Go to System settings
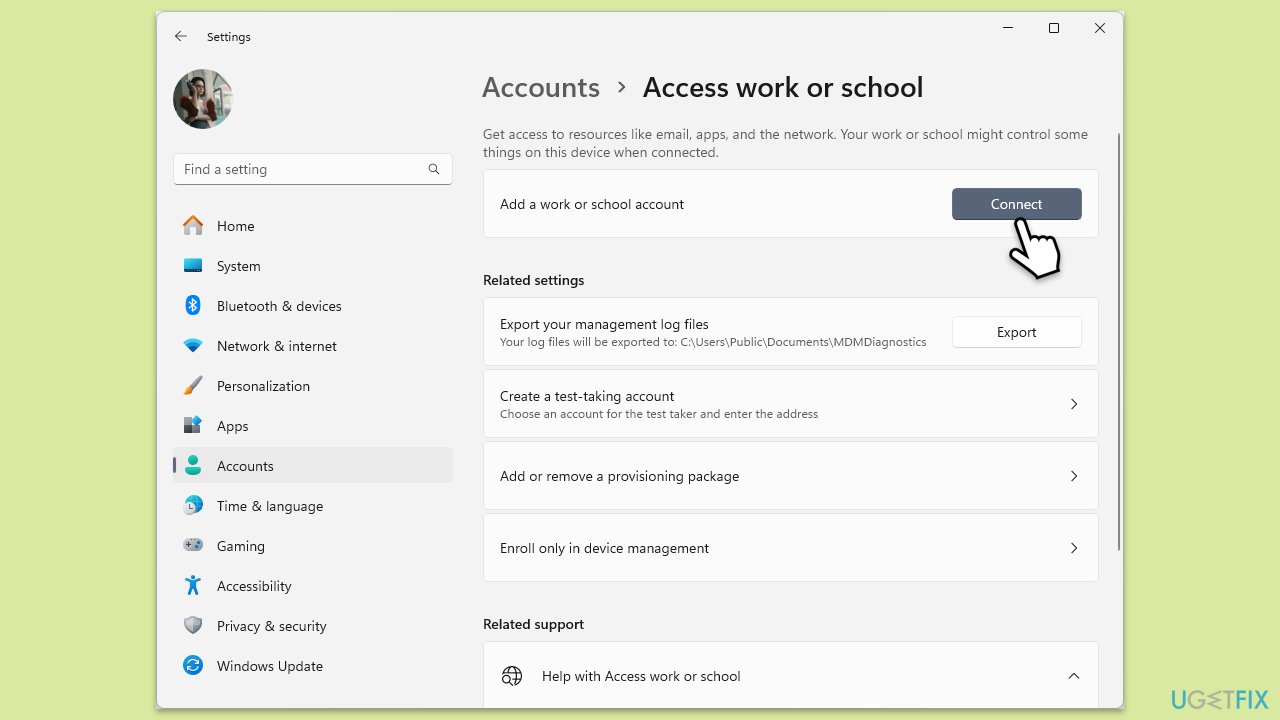The image size is (1280, 720). pos(313,266)
